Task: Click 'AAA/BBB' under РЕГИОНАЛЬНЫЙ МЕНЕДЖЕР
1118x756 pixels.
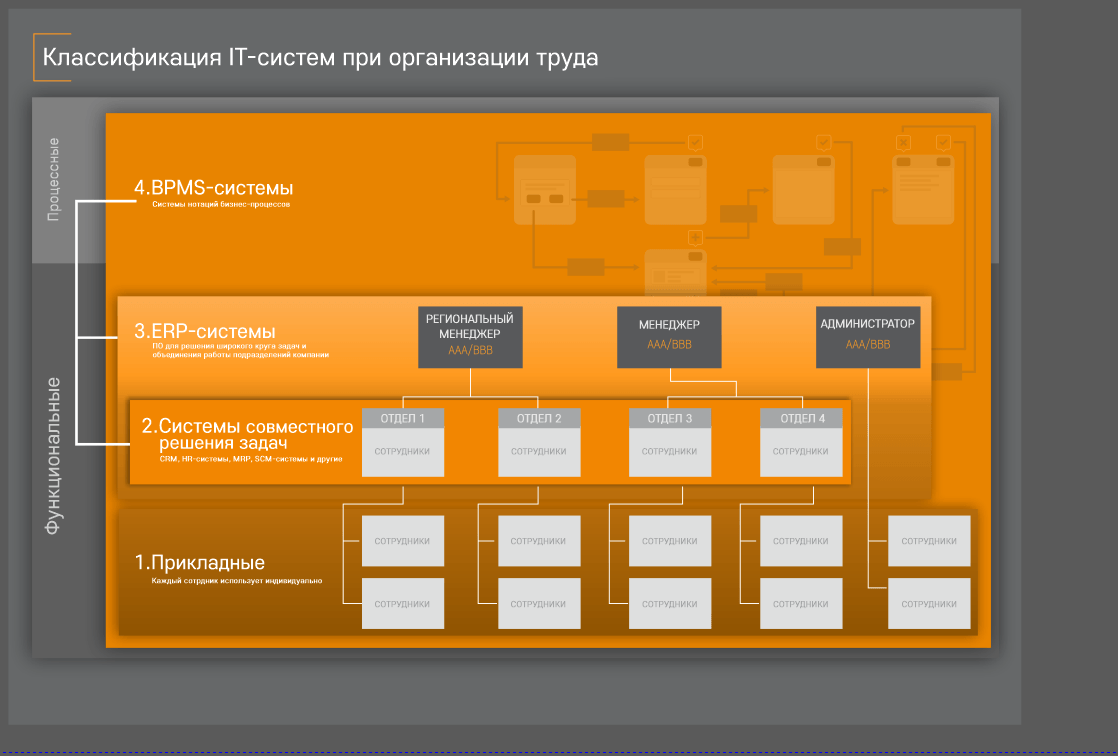Action: point(470,351)
